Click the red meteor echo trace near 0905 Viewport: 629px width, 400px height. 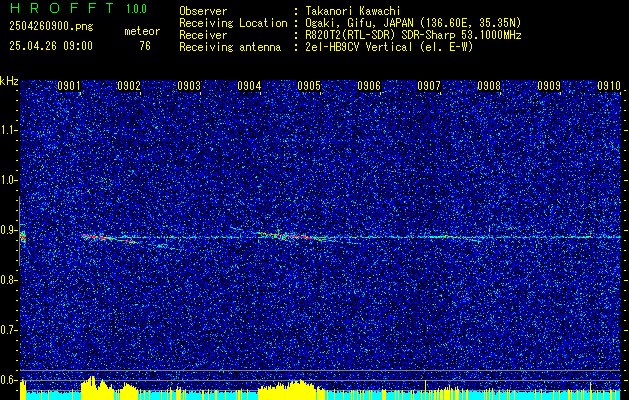point(291,236)
